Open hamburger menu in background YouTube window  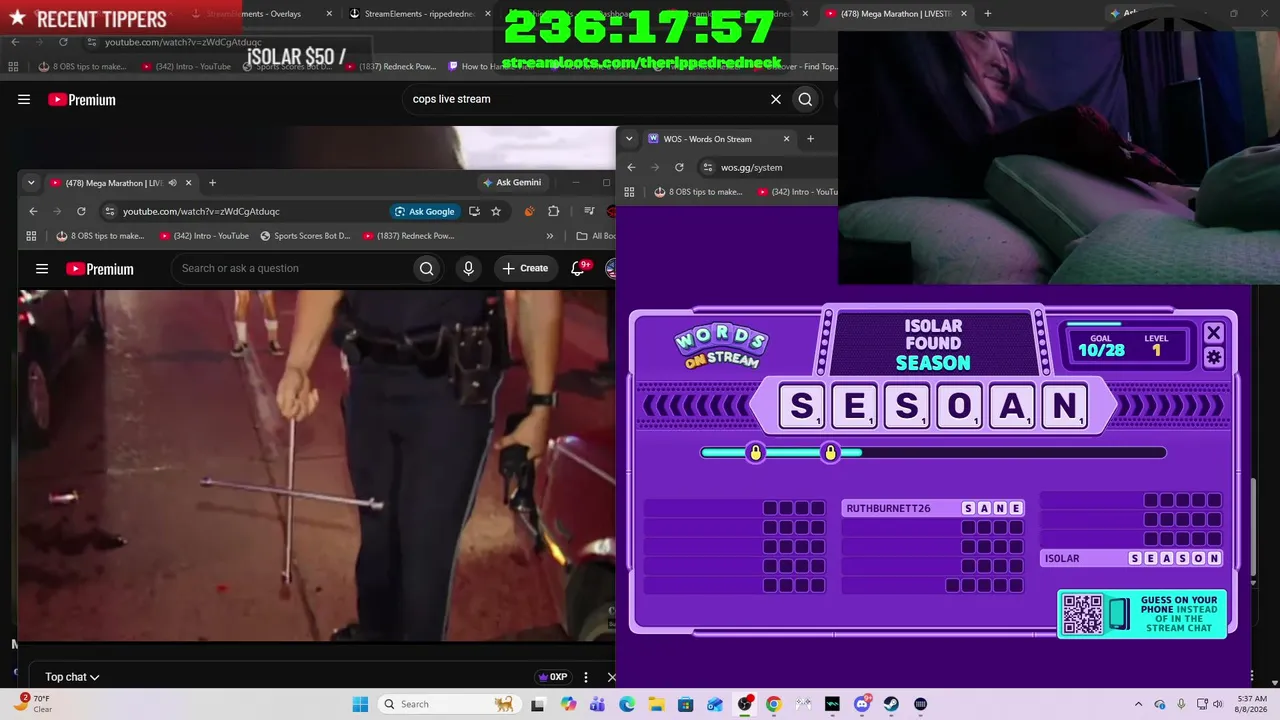pos(24,99)
